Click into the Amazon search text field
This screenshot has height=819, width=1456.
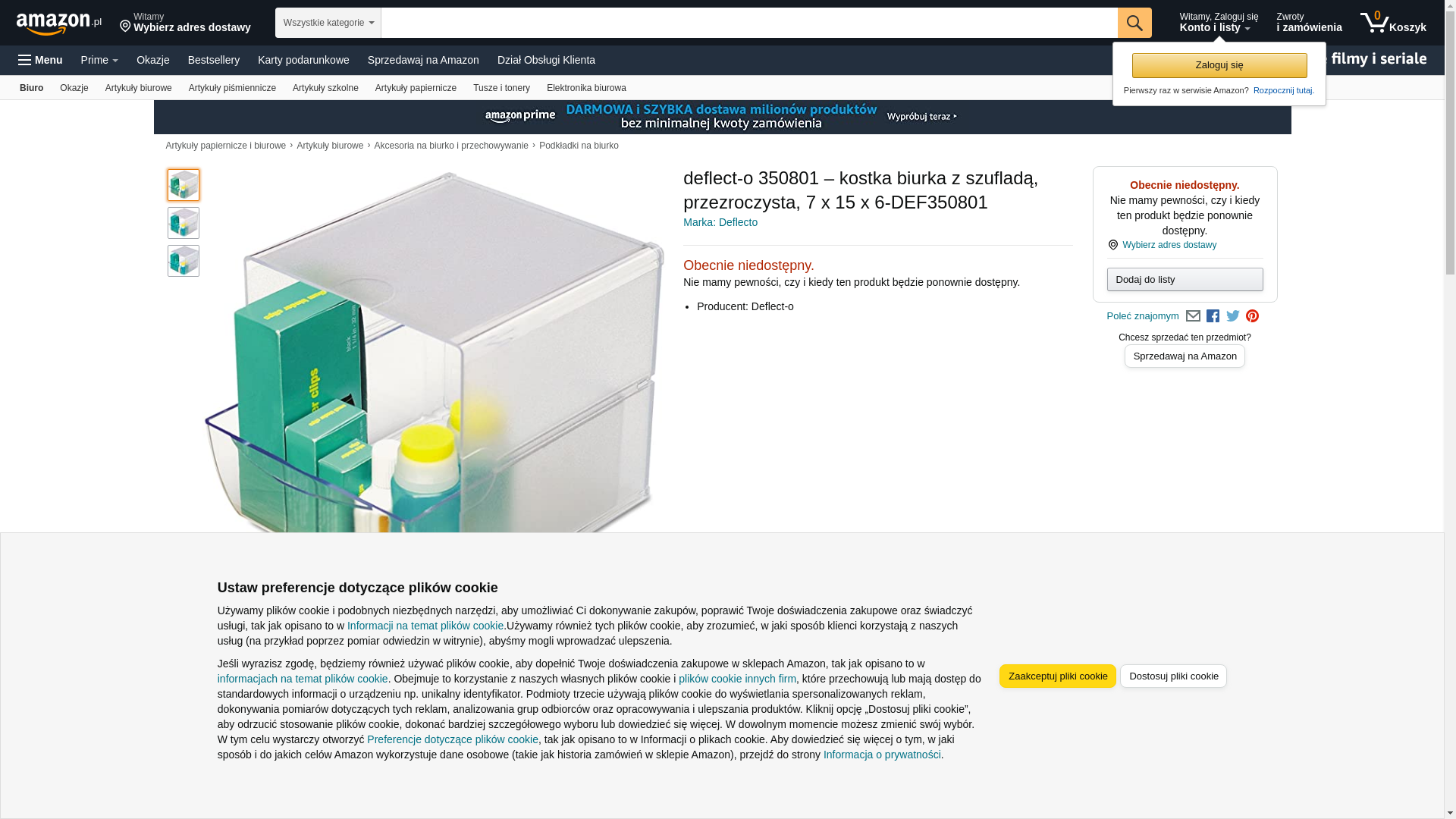749,23
